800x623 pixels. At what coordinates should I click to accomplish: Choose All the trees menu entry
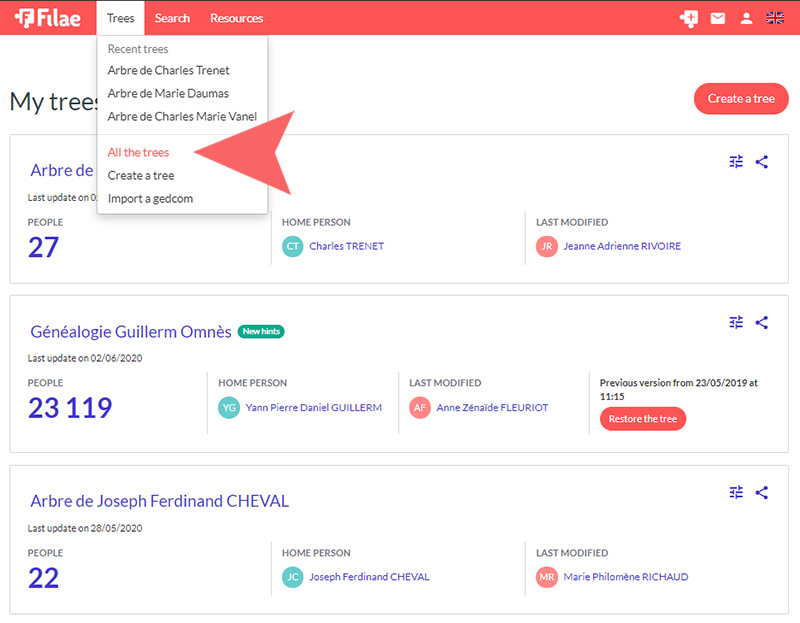(x=138, y=152)
